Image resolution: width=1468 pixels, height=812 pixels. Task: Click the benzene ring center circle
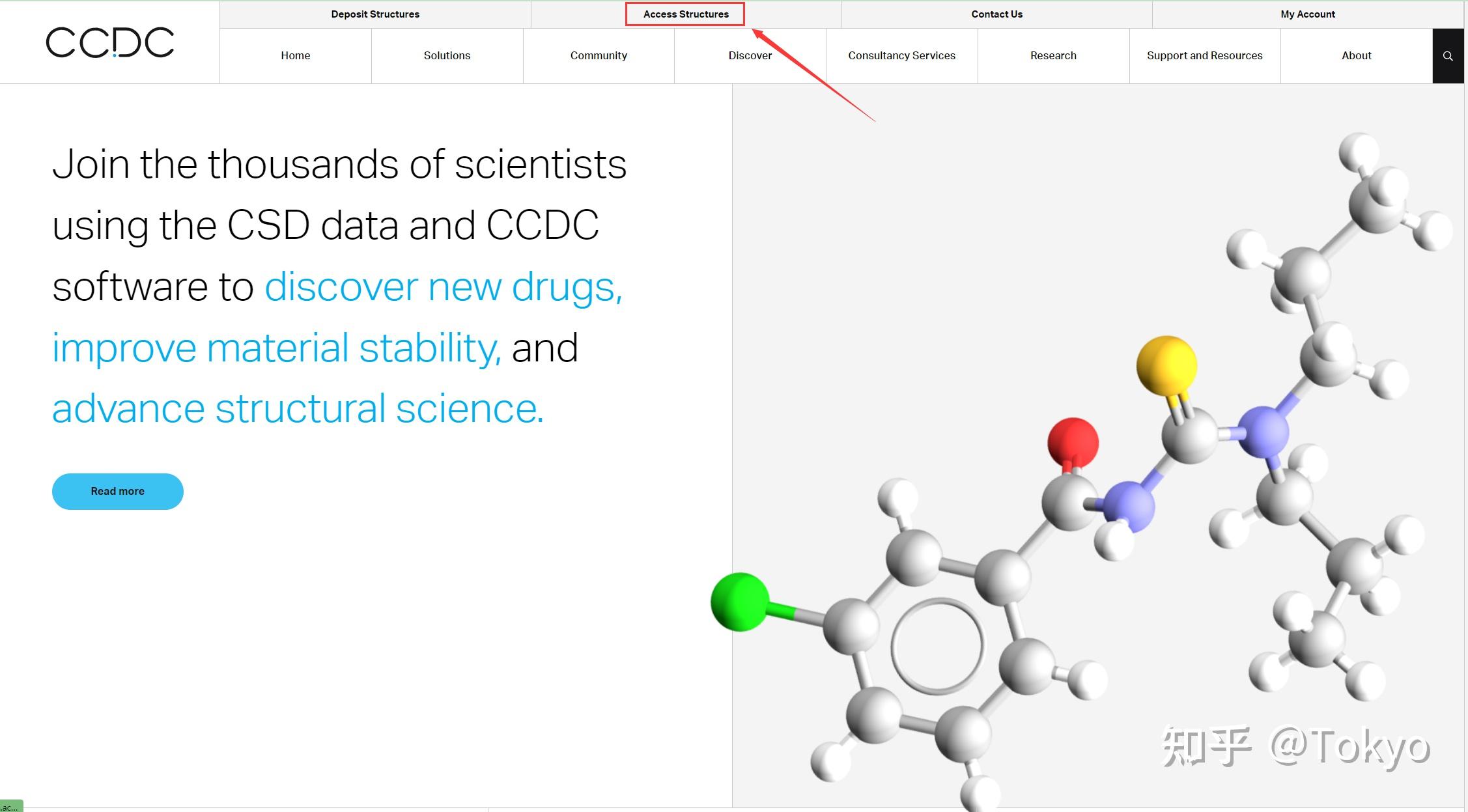click(x=937, y=646)
